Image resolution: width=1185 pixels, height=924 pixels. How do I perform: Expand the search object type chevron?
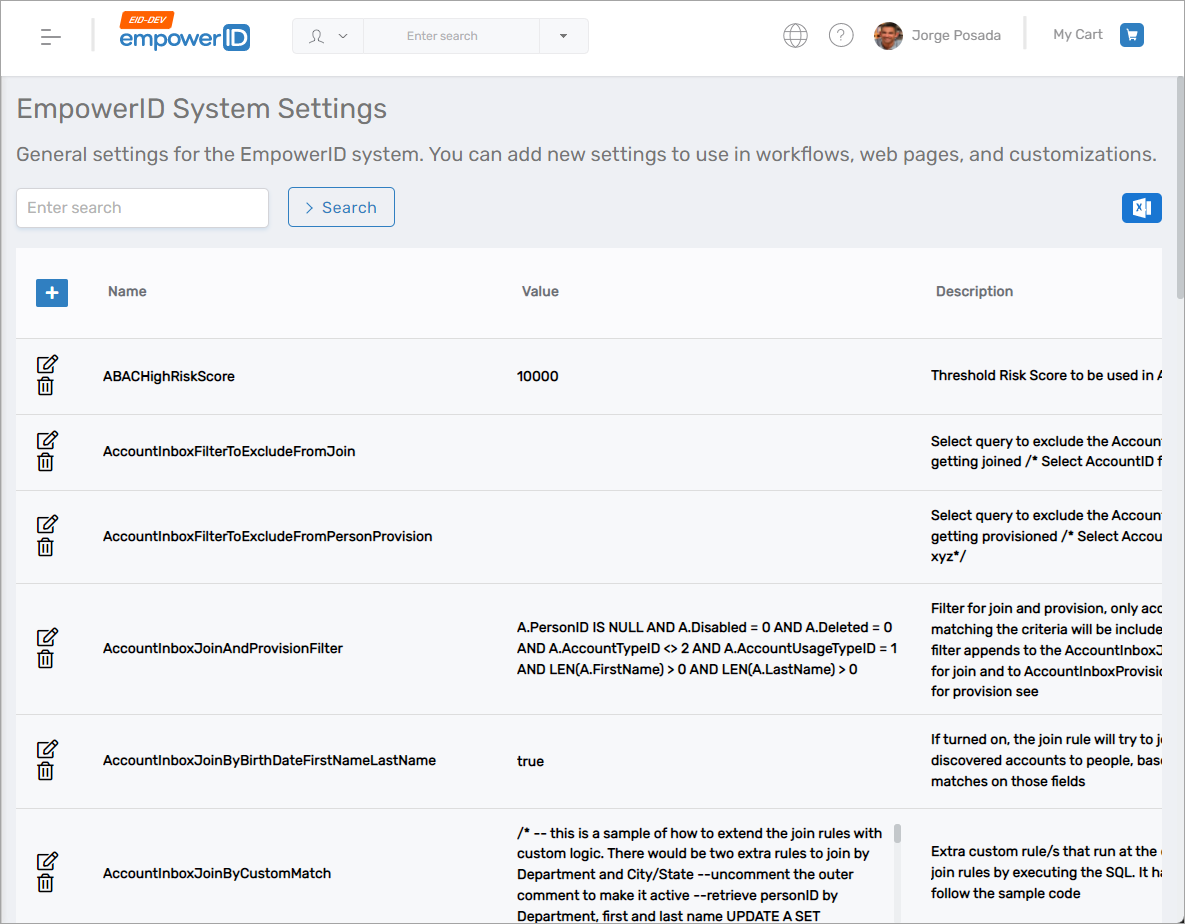340,35
